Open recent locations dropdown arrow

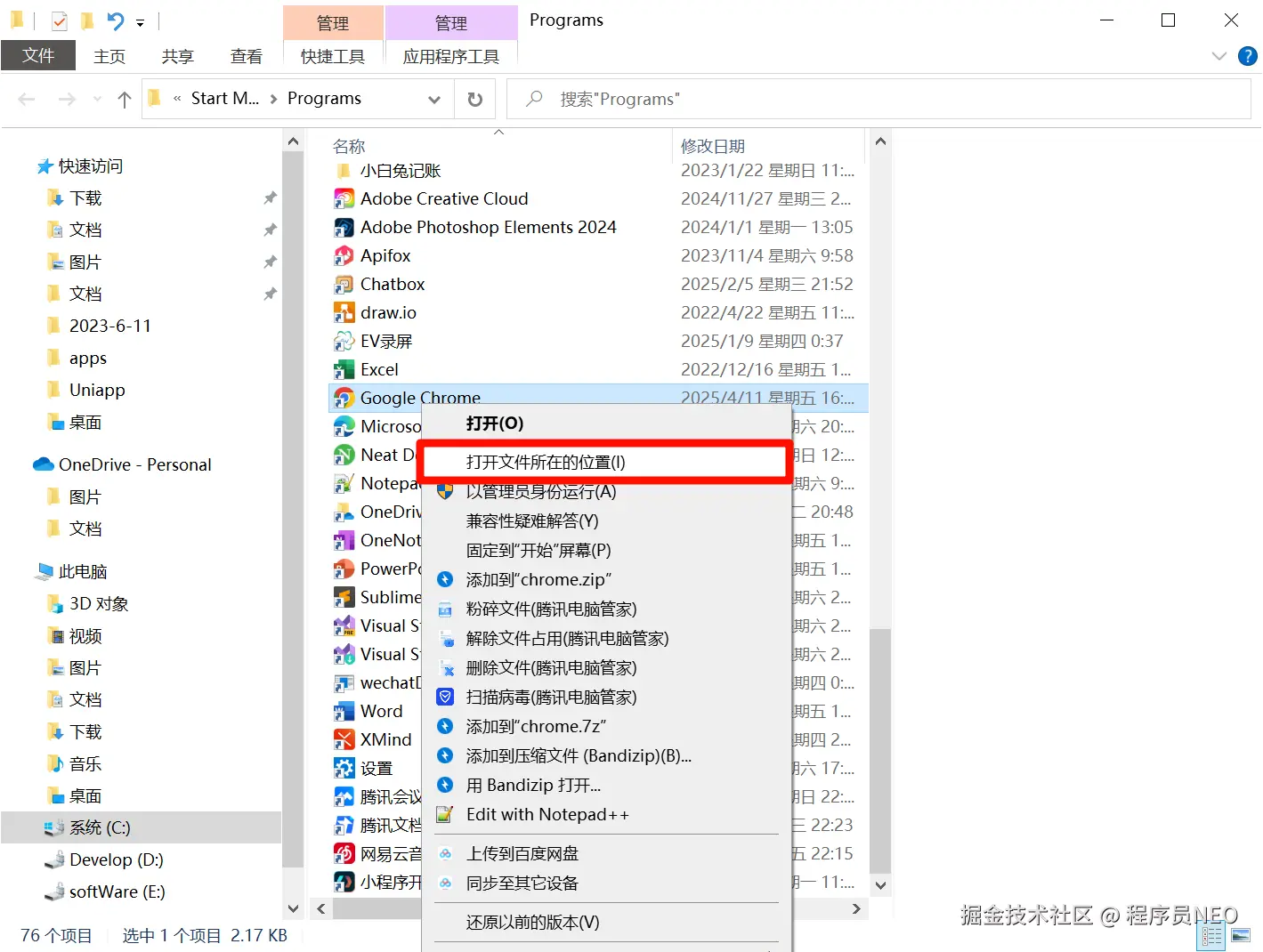pos(97,99)
